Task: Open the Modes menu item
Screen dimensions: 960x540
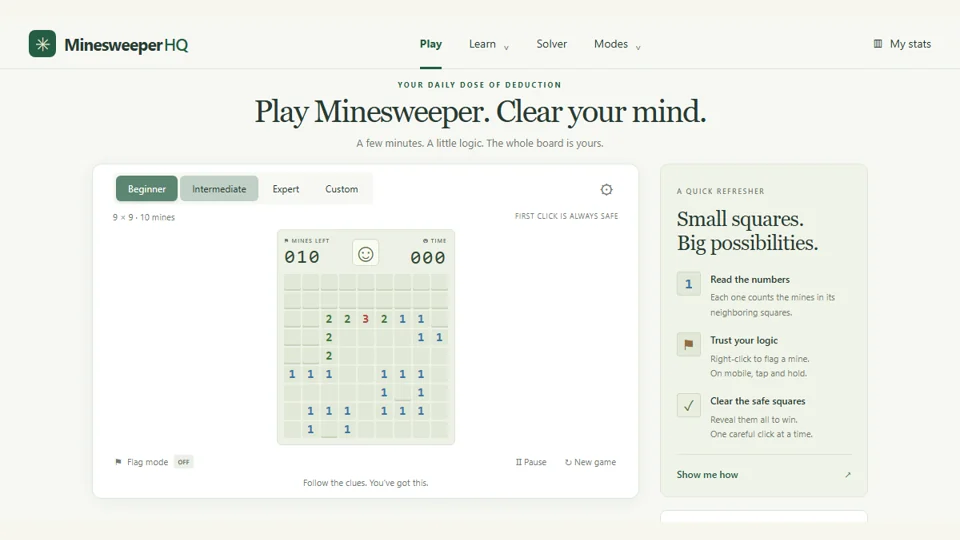Action: tap(611, 44)
